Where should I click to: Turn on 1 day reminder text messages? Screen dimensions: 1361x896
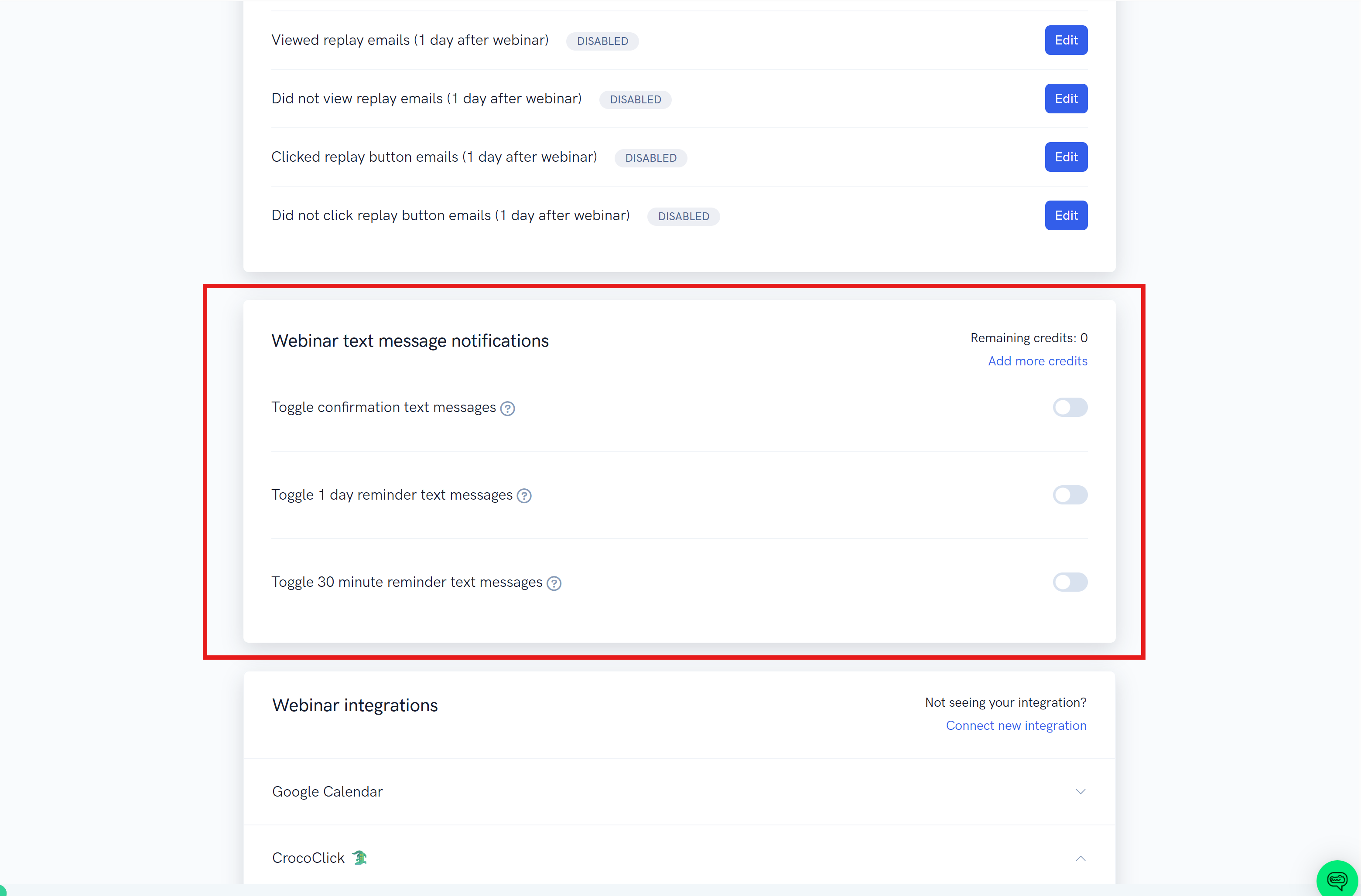(1070, 495)
